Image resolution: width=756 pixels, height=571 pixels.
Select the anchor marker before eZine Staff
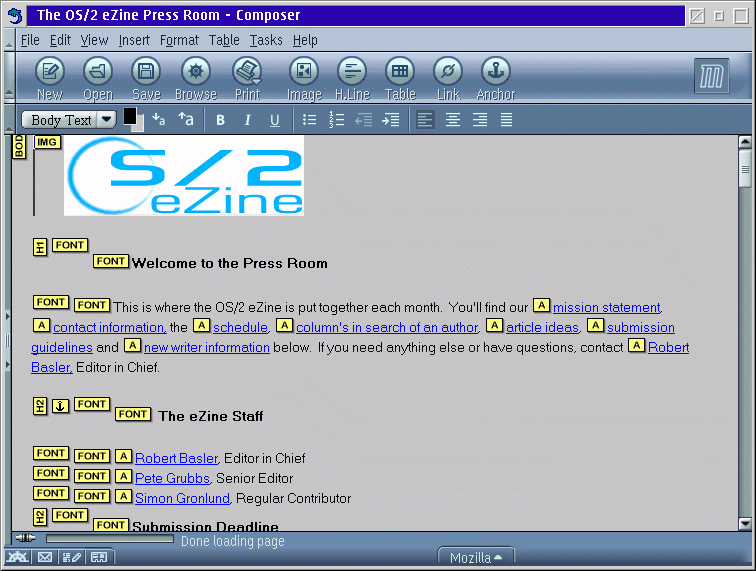tap(60, 406)
